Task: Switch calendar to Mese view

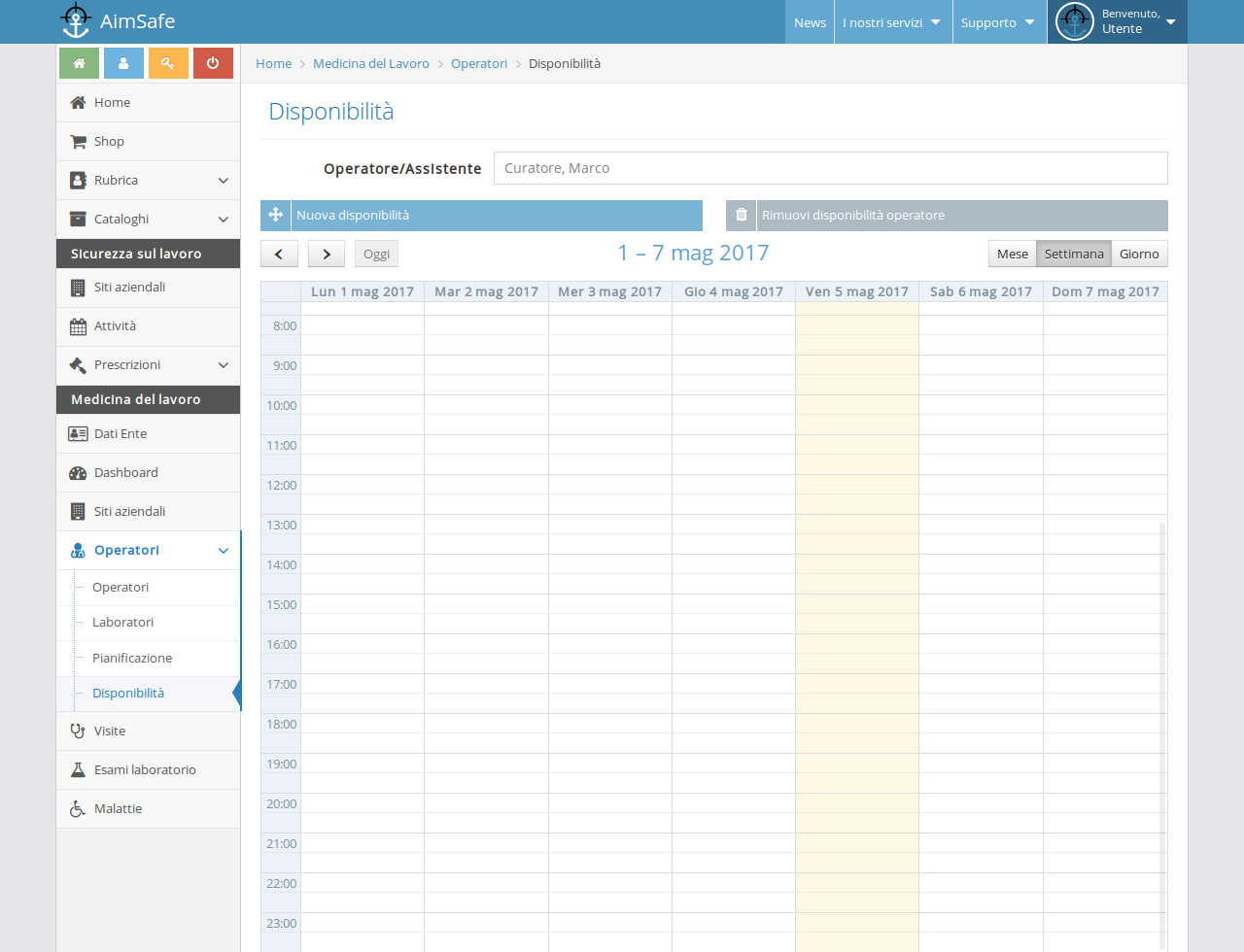Action: pos(1012,254)
